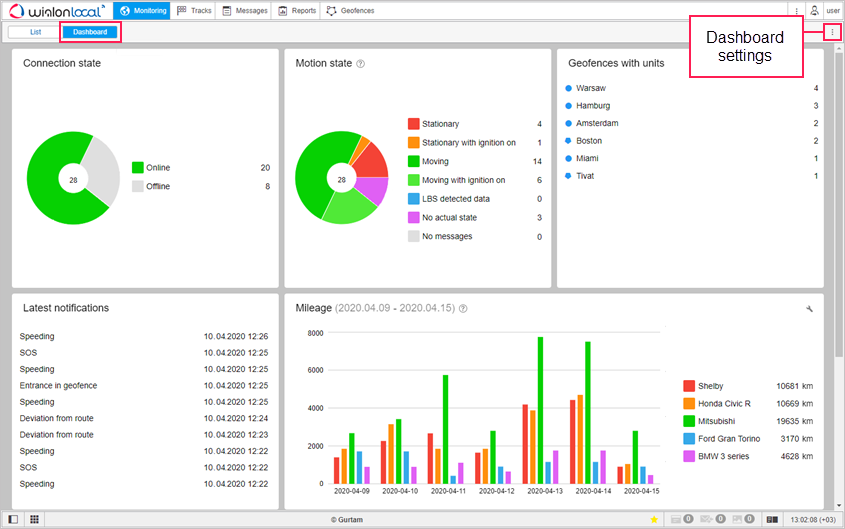This screenshot has width=845, height=529.
Task: Select the Boston geofence row
Action: pos(691,141)
